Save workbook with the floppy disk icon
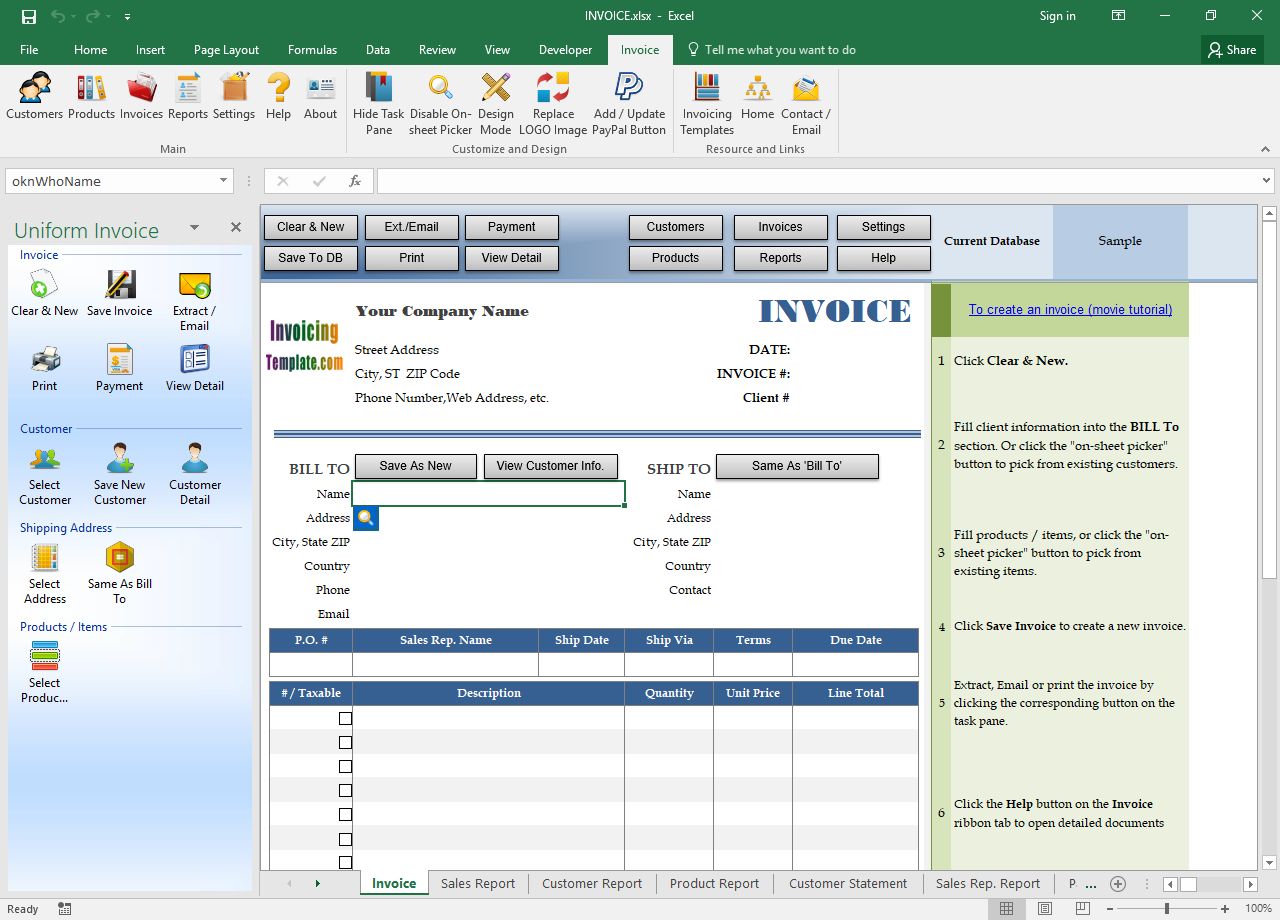The width and height of the screenshot is (1280, 920). [x=29, y=16]
